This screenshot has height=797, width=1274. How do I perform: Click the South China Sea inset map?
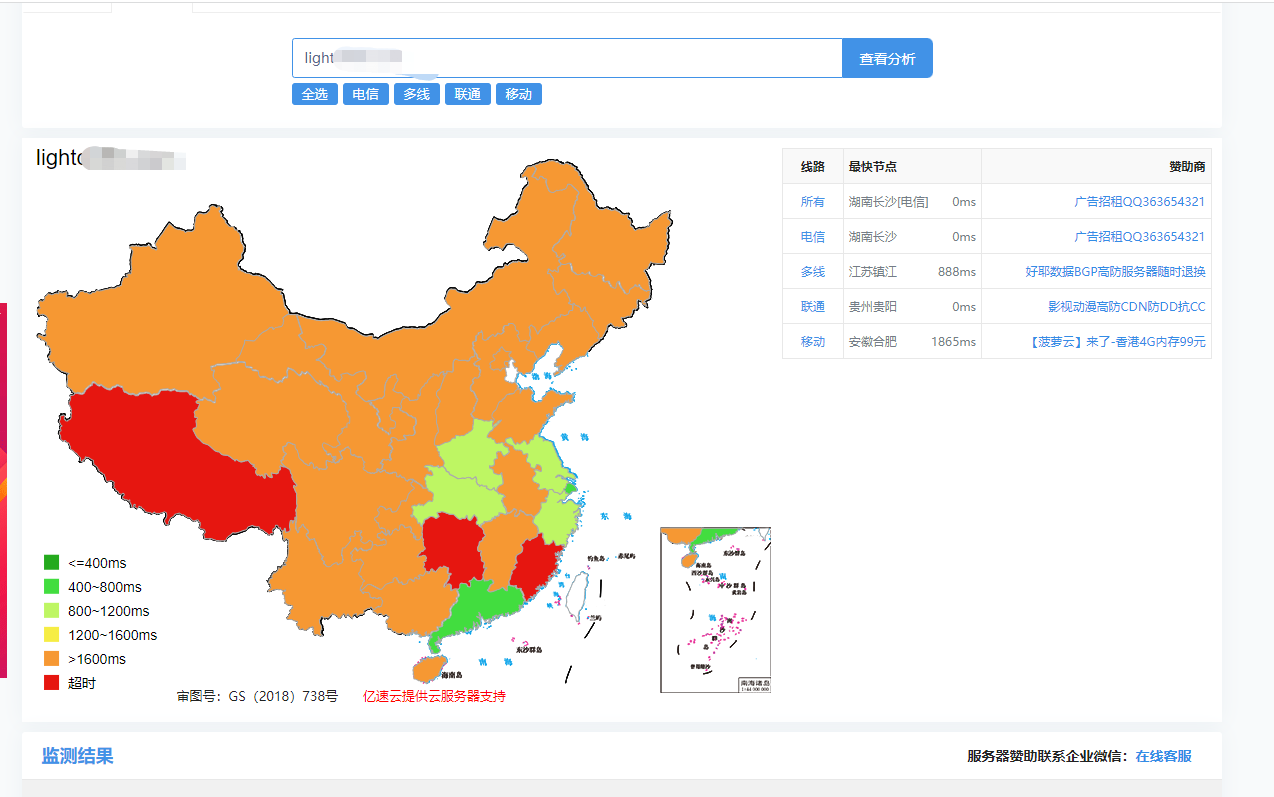(x=715, y=609)
